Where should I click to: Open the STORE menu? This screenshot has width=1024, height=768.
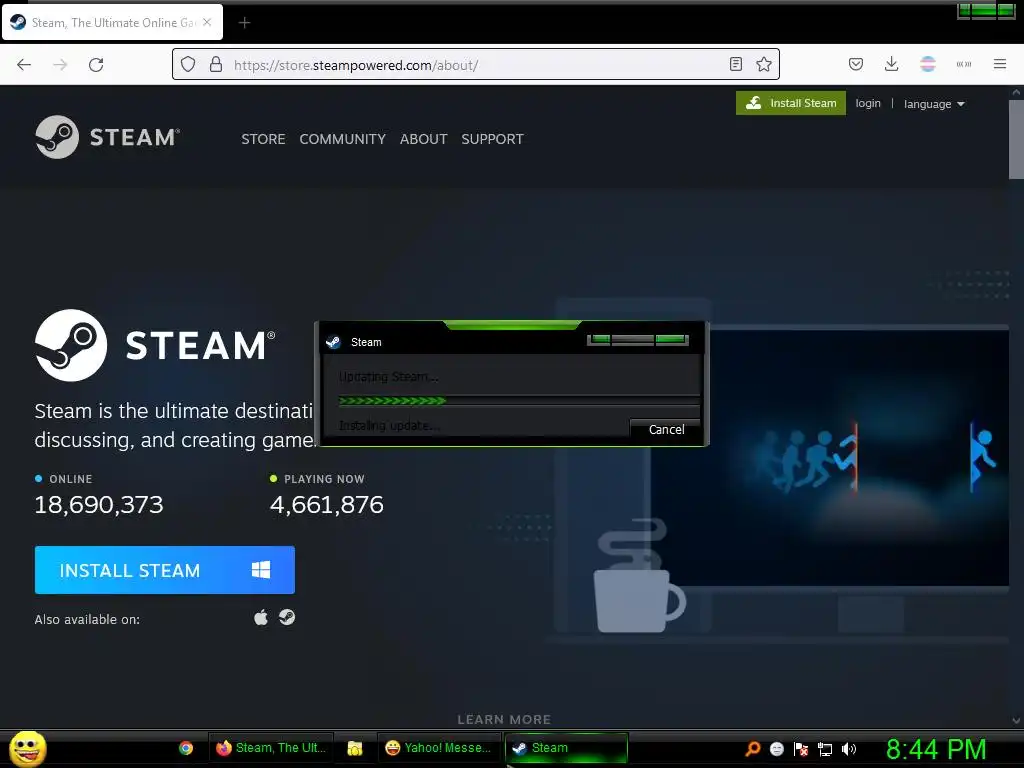[263, 139]
